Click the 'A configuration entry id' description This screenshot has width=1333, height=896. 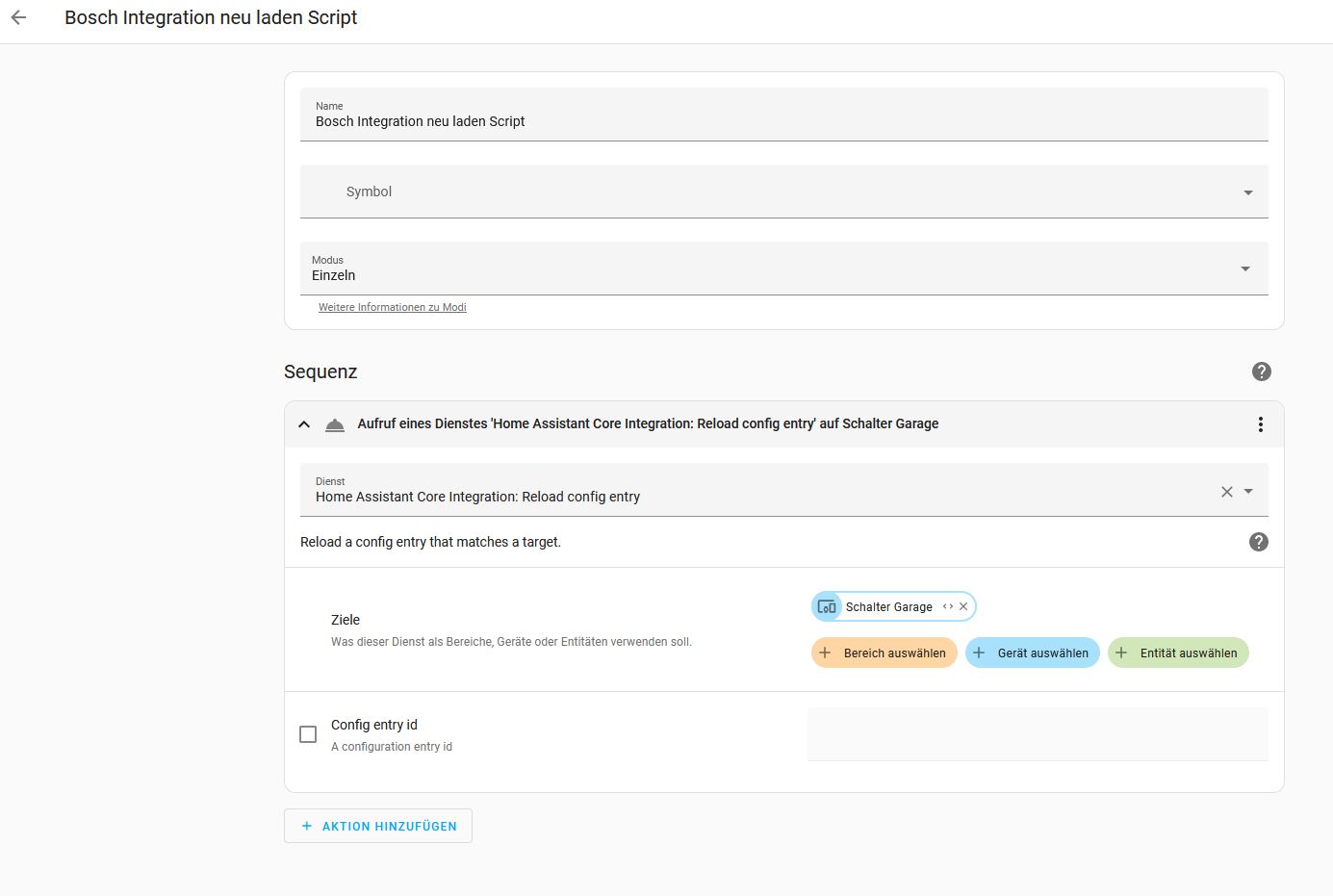392,747
